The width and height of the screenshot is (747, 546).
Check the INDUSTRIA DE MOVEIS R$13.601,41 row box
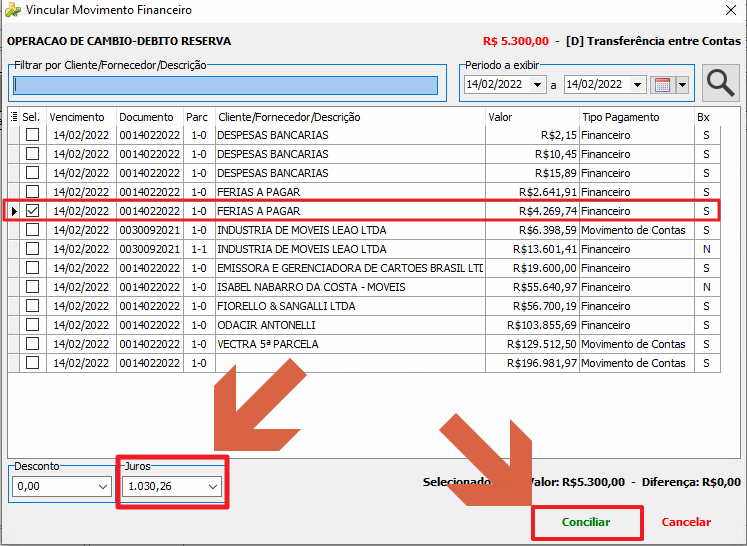[x=32, y=249]
